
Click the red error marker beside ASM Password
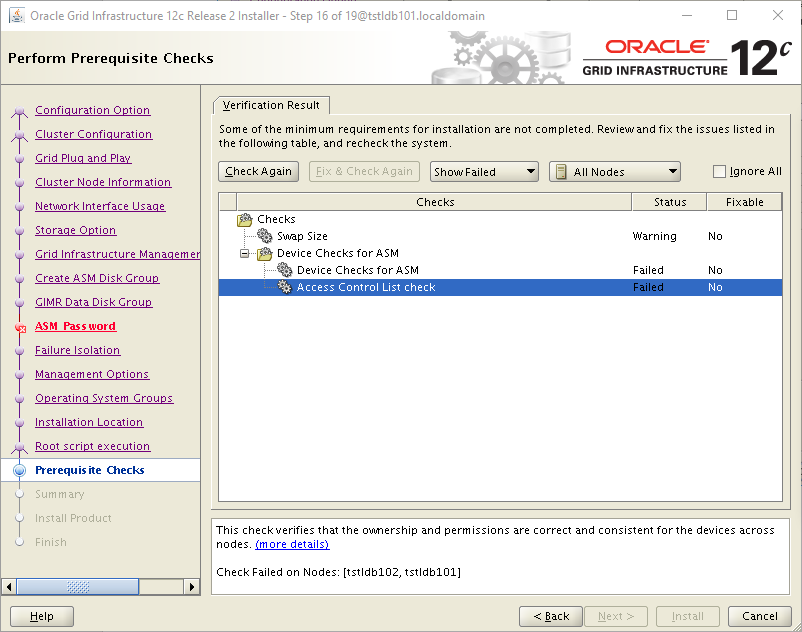[20, 328]
